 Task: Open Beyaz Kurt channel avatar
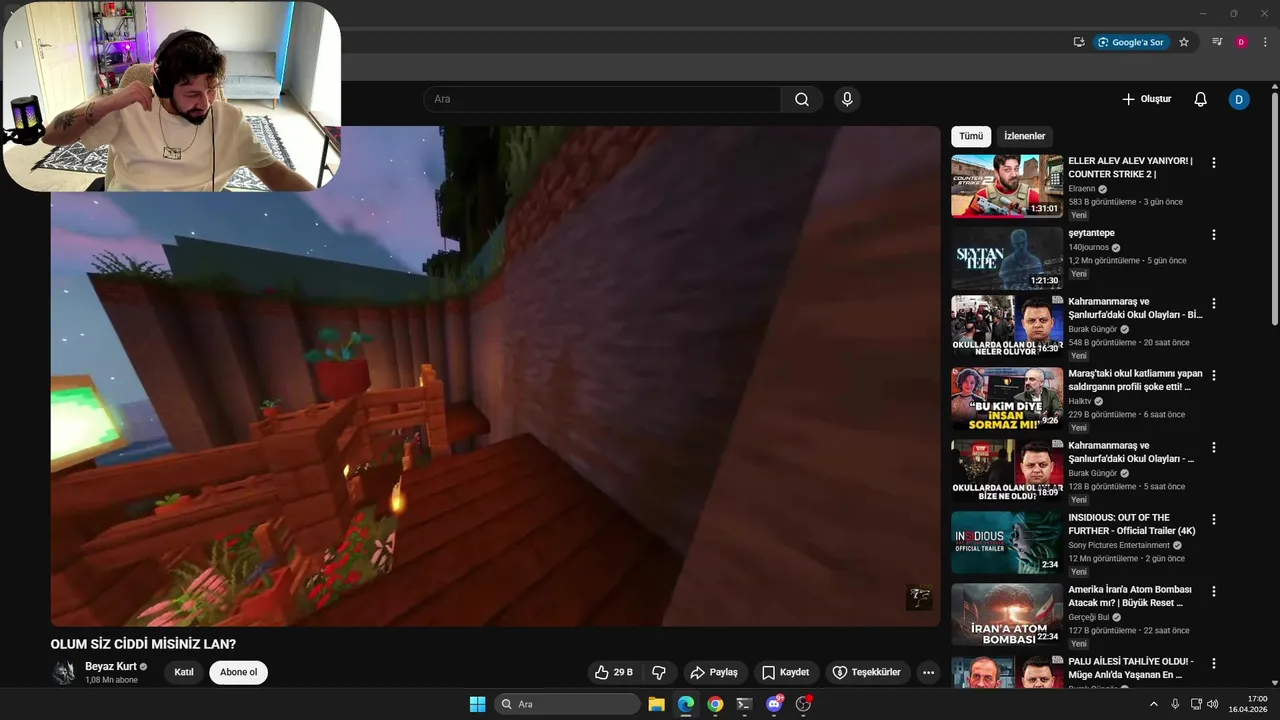tap(64, 672)
